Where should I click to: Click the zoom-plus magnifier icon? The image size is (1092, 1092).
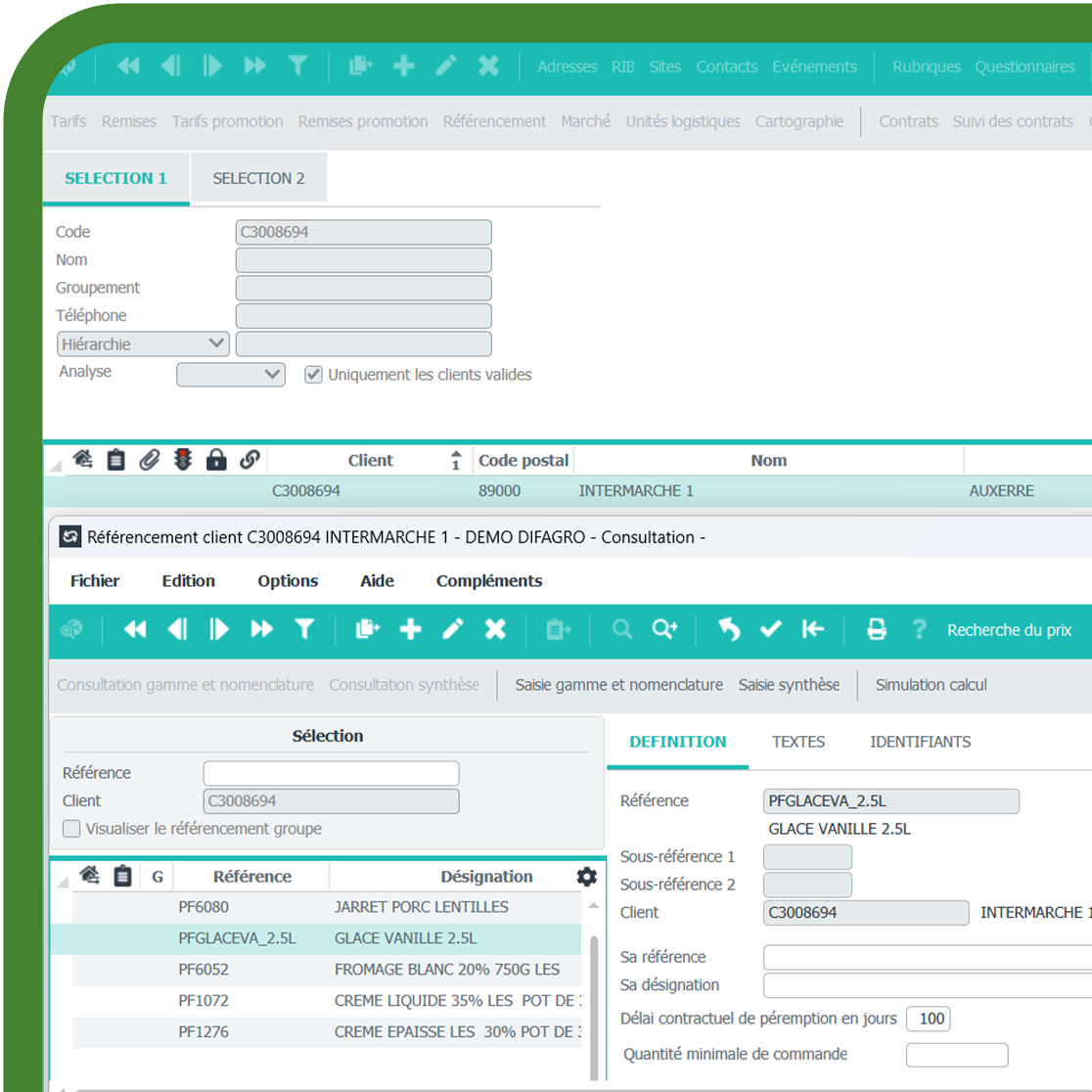664,629
